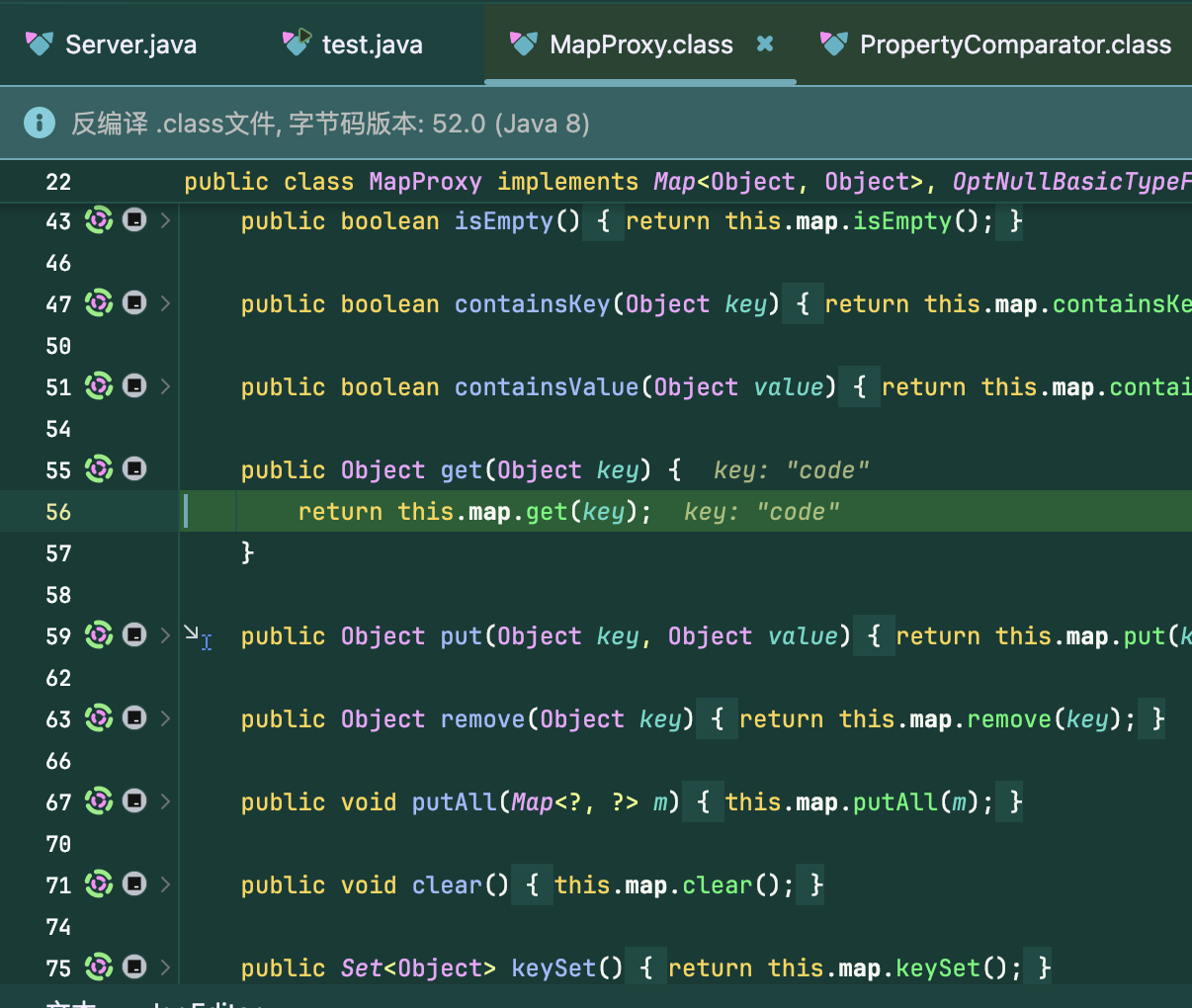Click the inline hint key: "code" on line 55
The height and width of the screenshot is (1008, 1192).
(791, 470)
